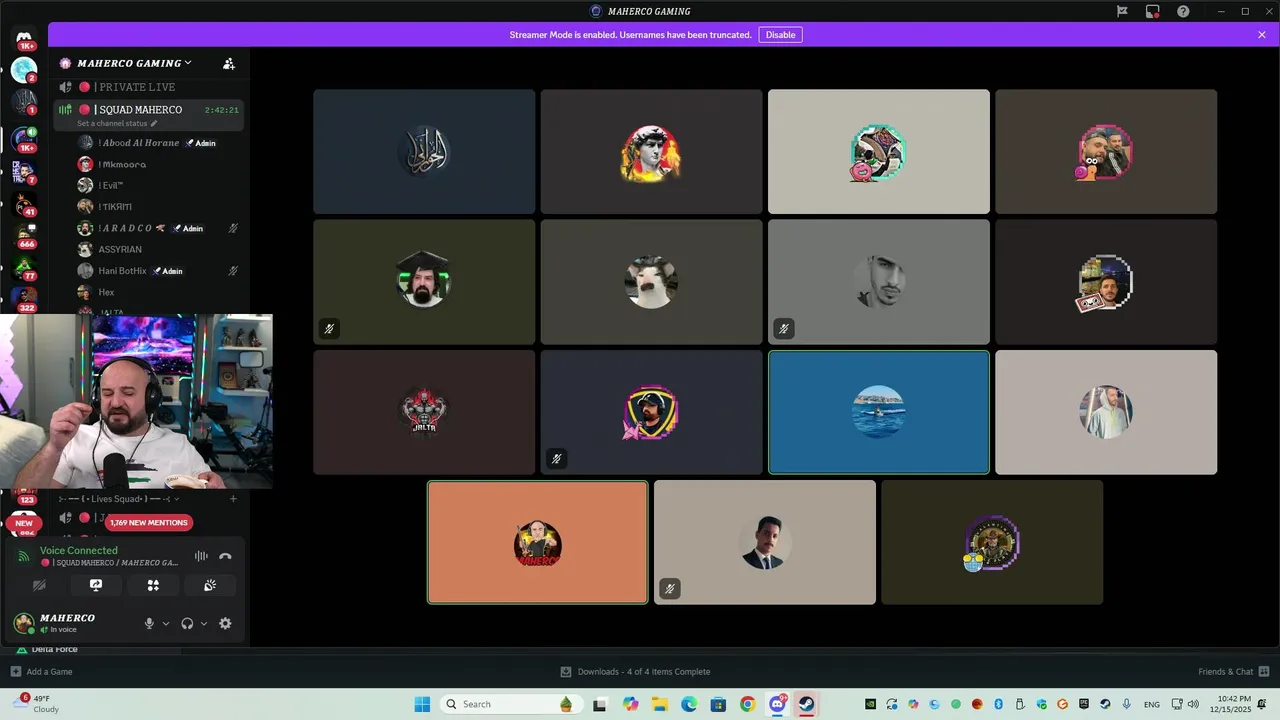Select the blue ocean avatar participant tile
The height and width of the screenshot is (720, 1280).
tap(879, 412)
